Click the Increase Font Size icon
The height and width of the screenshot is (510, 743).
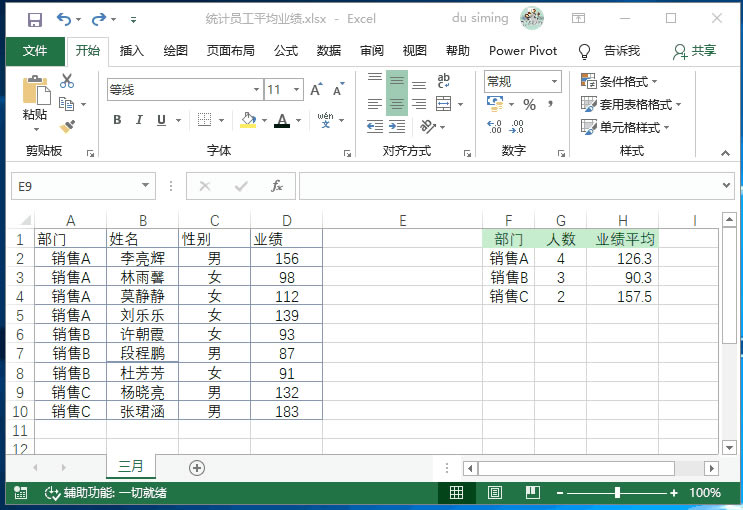tap(317, 90)
